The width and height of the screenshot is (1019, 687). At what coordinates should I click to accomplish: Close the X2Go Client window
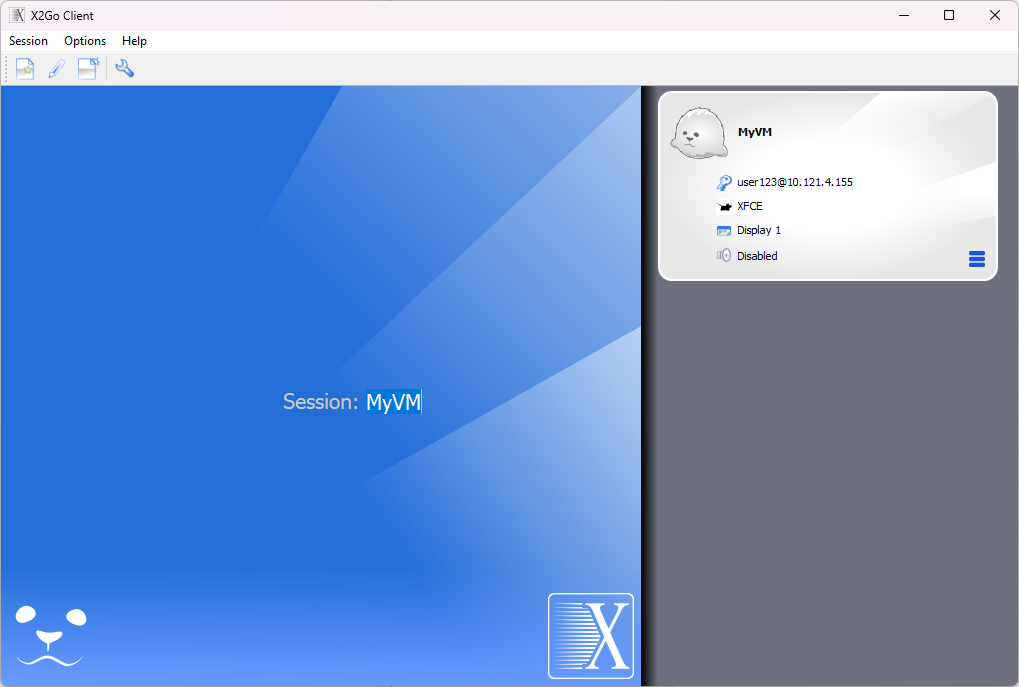(x=994, y=15)
